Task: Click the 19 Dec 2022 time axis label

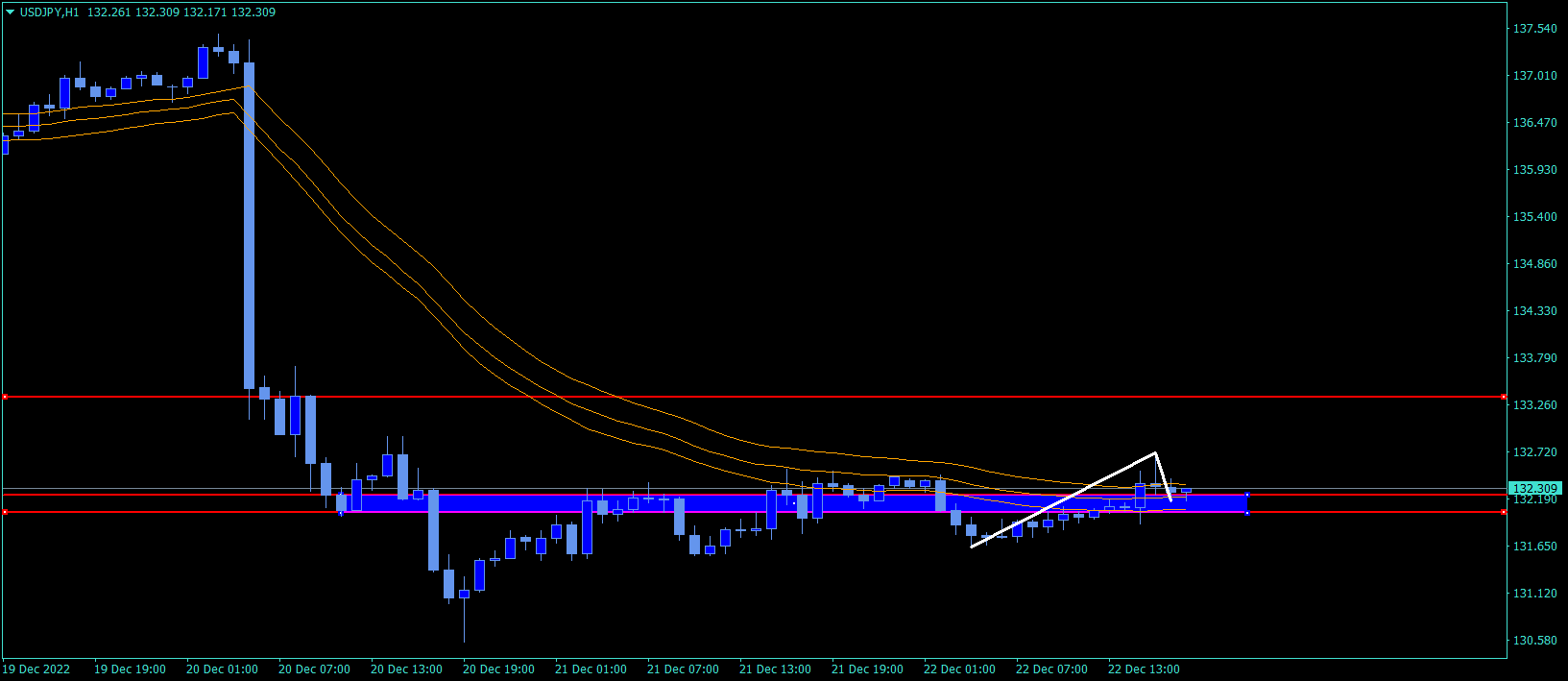Action: [x=36, y=669]
